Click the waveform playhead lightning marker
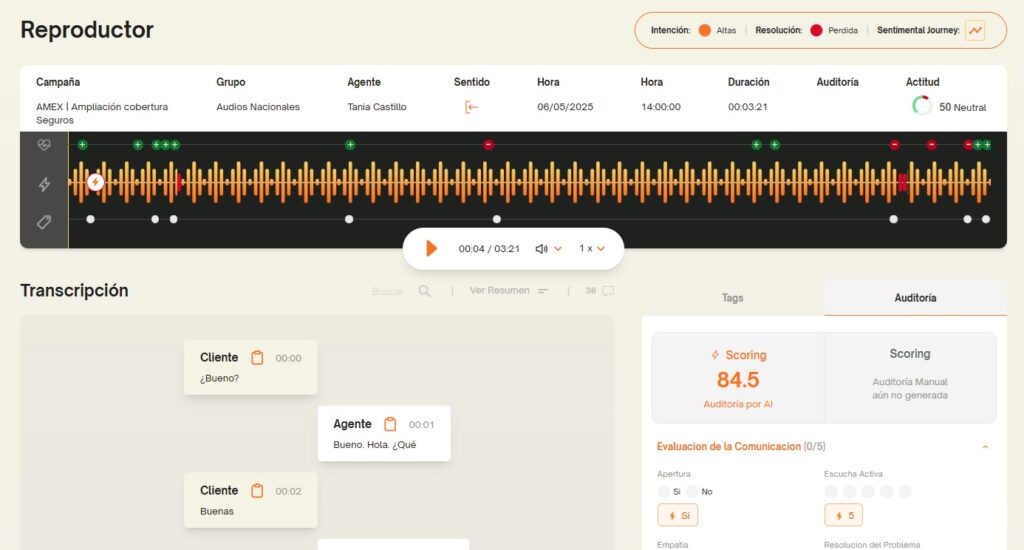The height and width of the screenshot is (550, 1024). (x=95, y=182)
